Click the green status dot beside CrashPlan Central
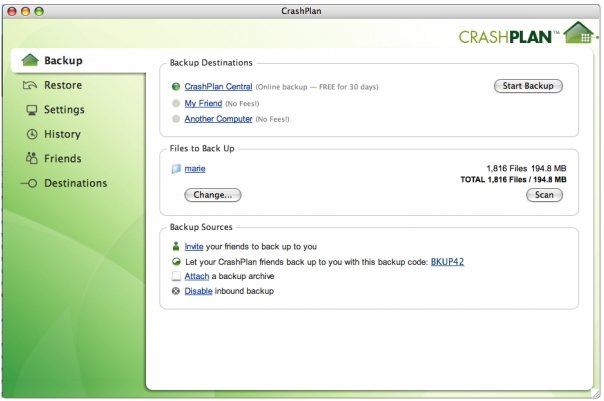 [176, 87]
